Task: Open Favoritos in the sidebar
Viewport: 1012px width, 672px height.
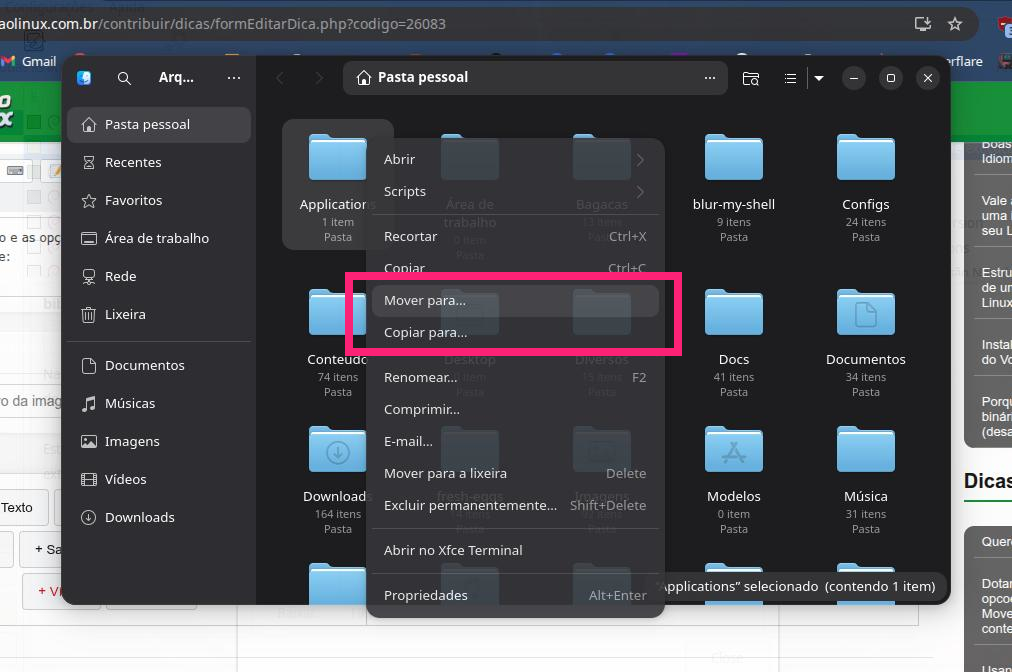Action: pos(133,200)
